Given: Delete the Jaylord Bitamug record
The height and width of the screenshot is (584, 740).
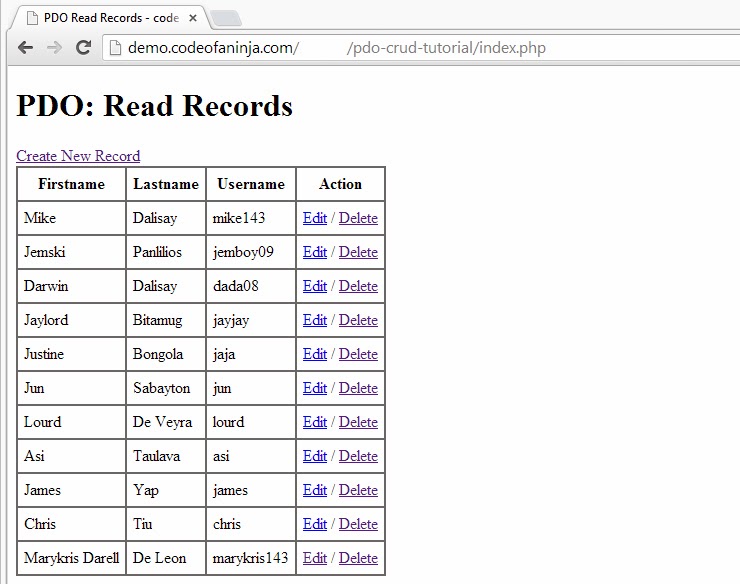Looking at the screenshot, I should [358, 320].
